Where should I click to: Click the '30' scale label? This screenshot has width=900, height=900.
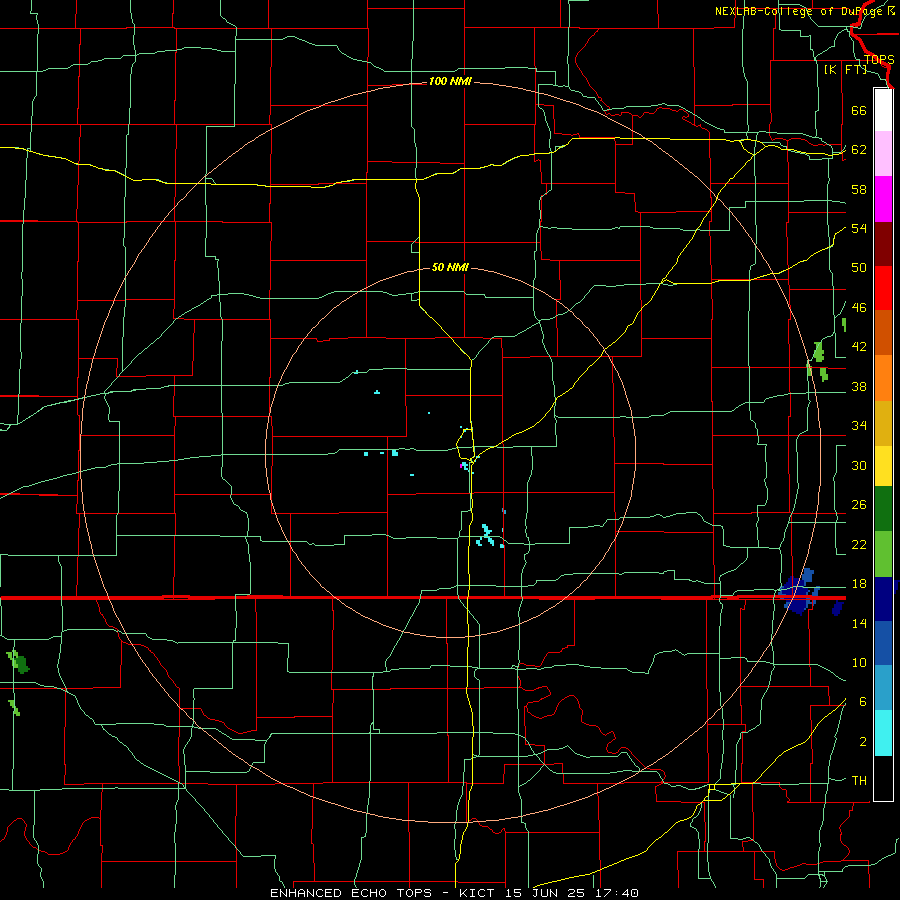click(859, 465)
